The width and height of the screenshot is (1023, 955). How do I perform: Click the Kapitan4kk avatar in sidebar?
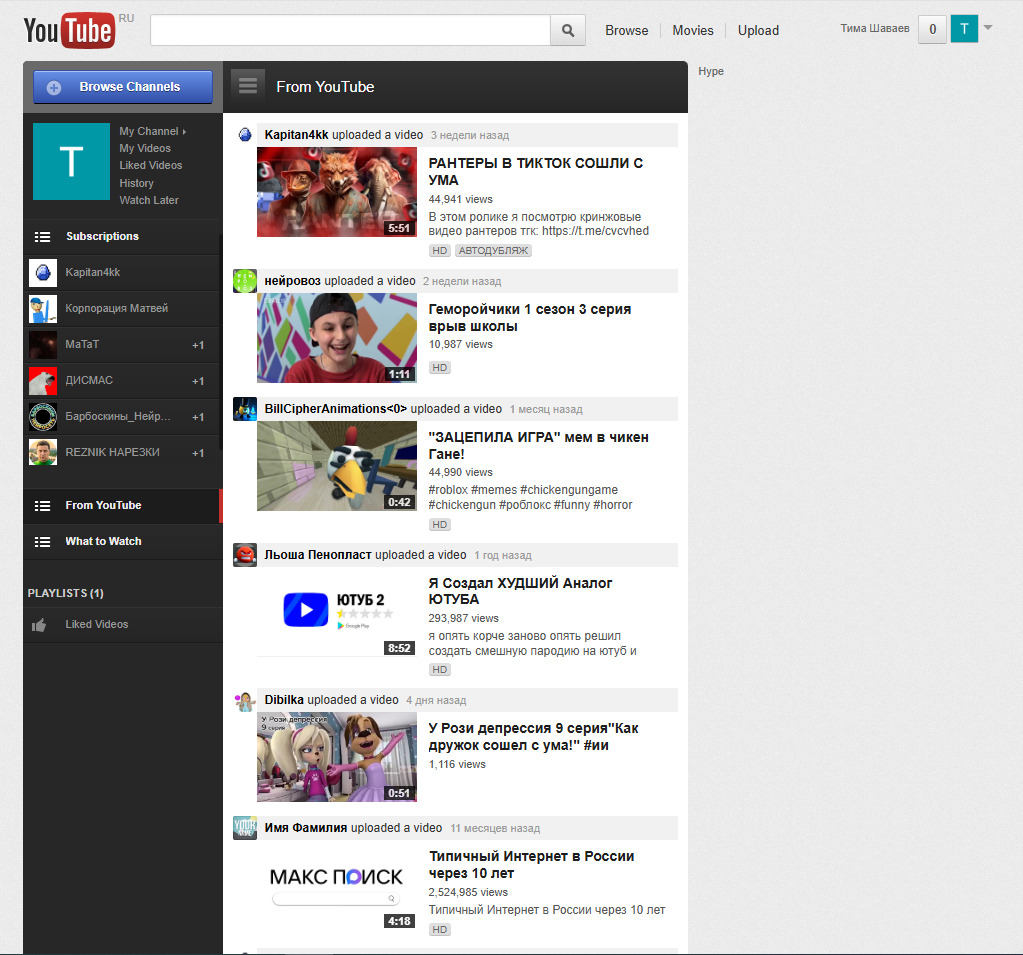pos(43,273)
